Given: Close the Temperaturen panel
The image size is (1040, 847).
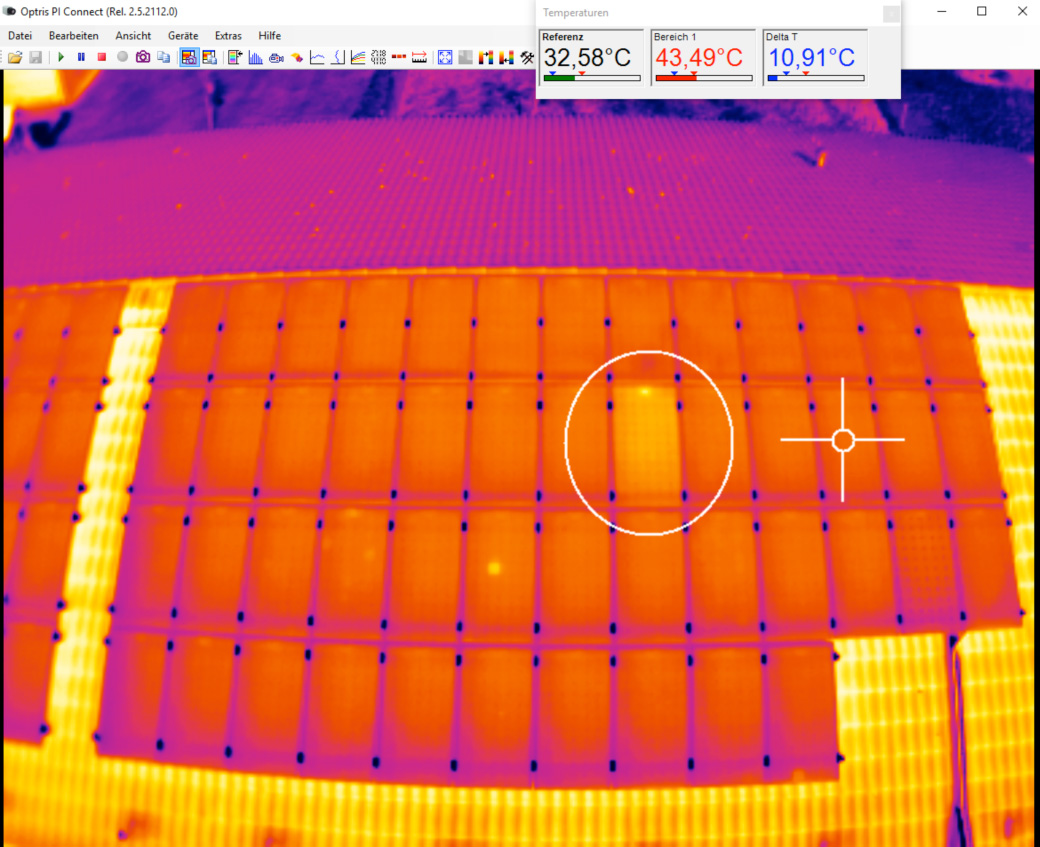Looking at the screenshot, I should [x=890, y=13].
